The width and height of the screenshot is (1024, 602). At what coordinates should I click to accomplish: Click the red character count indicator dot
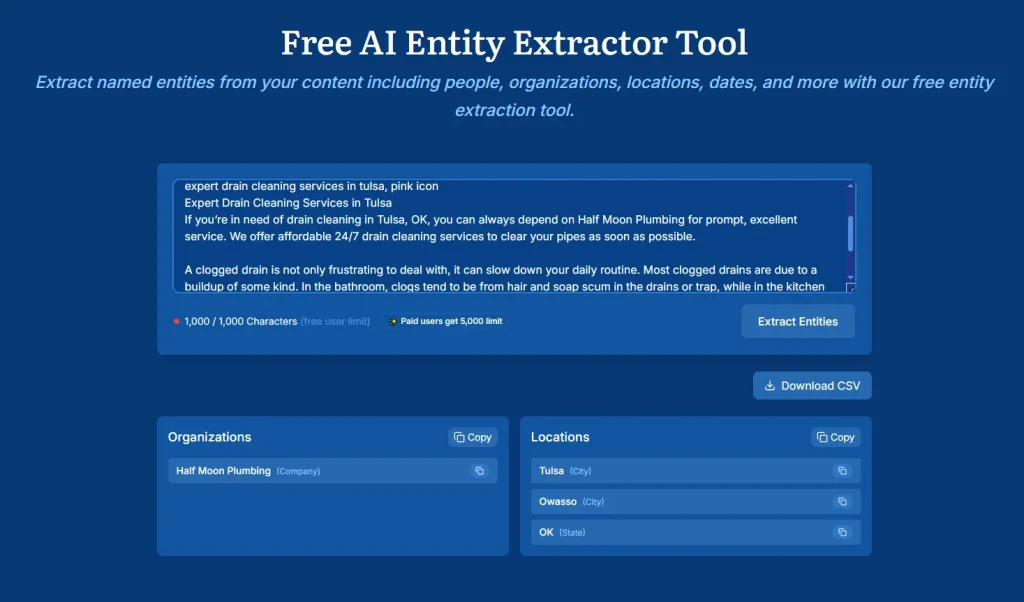[x=177, y=322]
